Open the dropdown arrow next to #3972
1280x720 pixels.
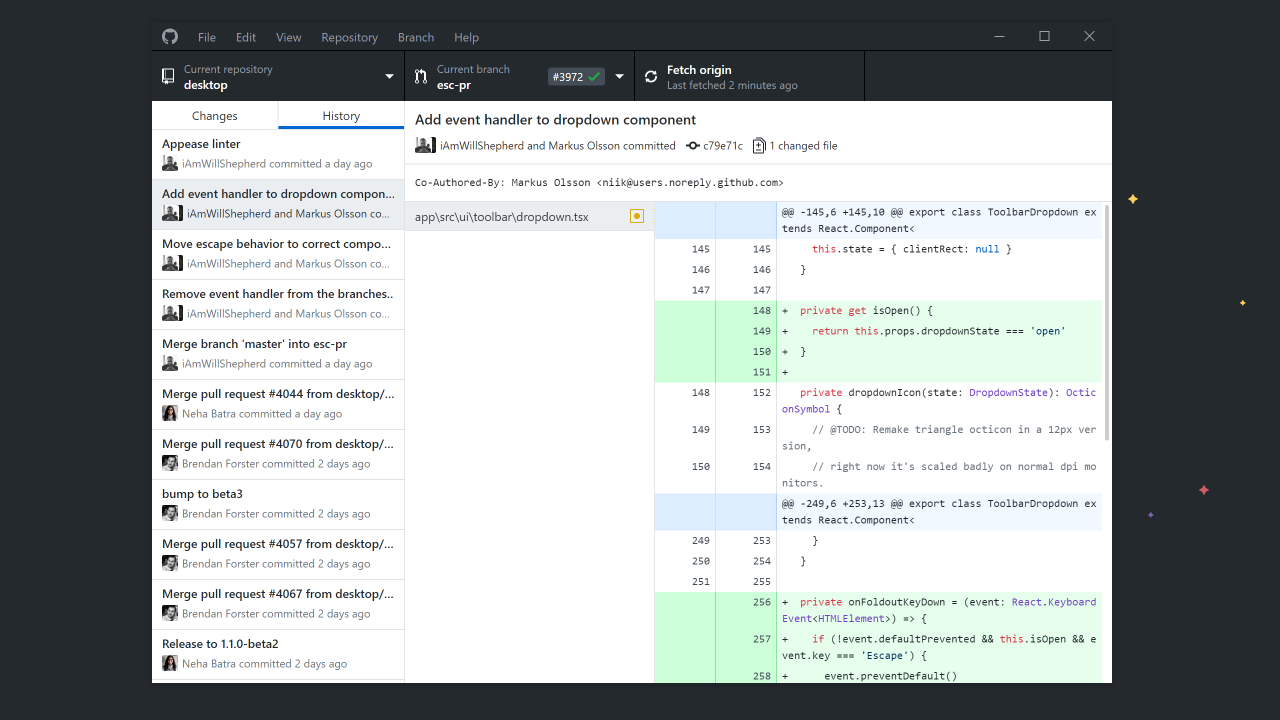[x=619, y=76]
